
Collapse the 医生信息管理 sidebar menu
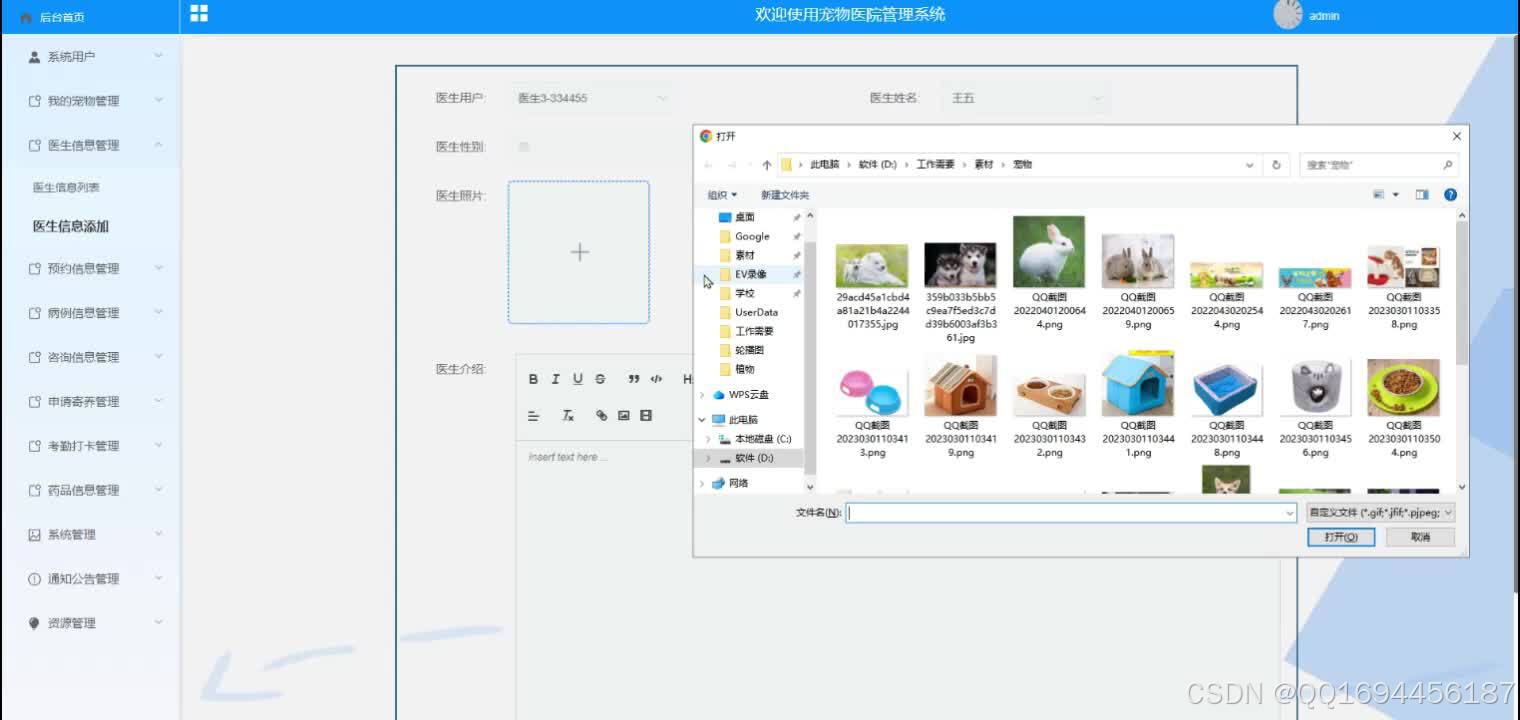tap(90, 145)
